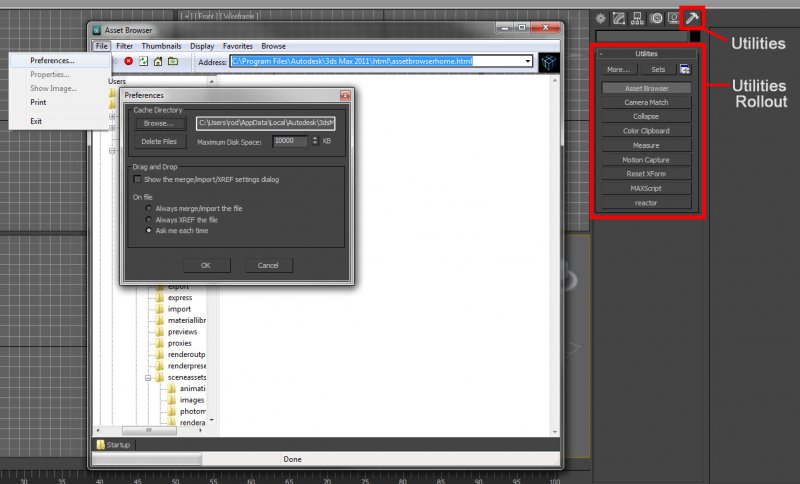Click the red Stop icon in Asset Browser
Viewport: 800px width, 484px height.
tap(129, 61)
